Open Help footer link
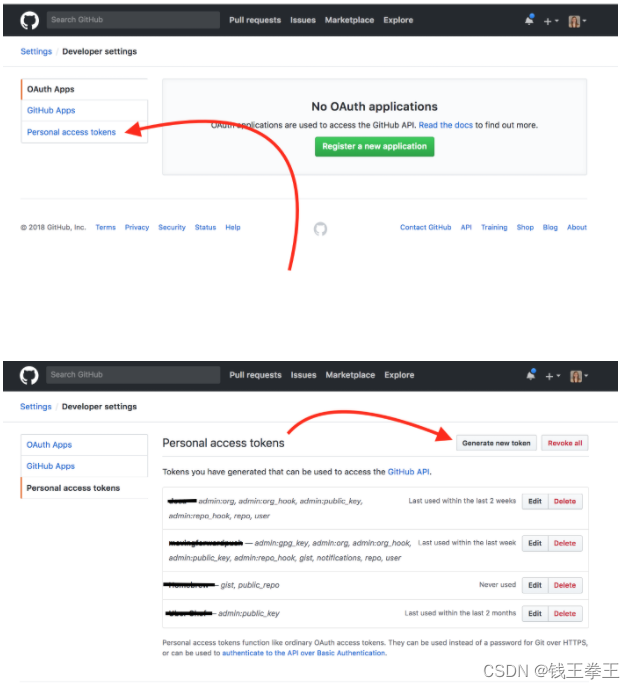This screenshot has width=635, height=689. point(233,228)
